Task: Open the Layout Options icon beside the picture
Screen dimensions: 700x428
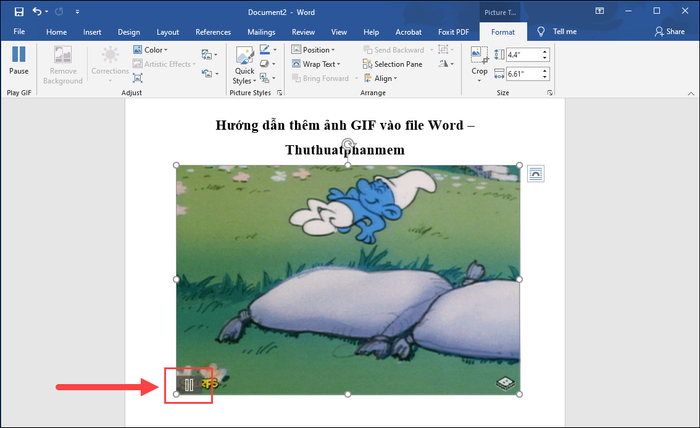Action: 536,174
